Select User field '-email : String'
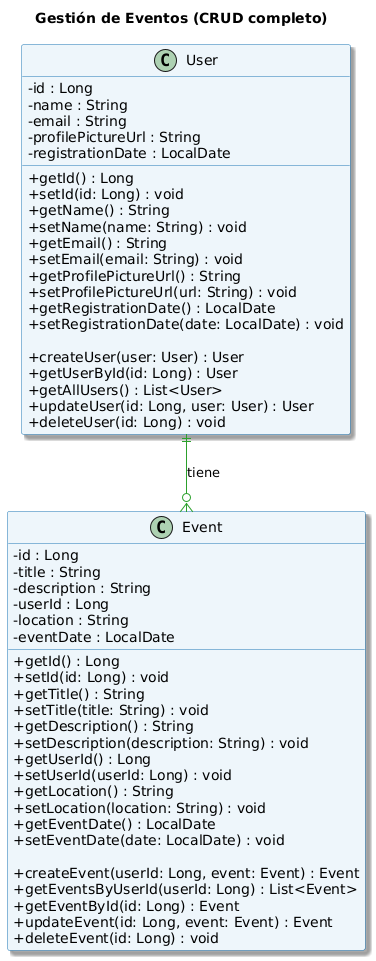Viewport: 376px width, 961px height. click(77, 121)
